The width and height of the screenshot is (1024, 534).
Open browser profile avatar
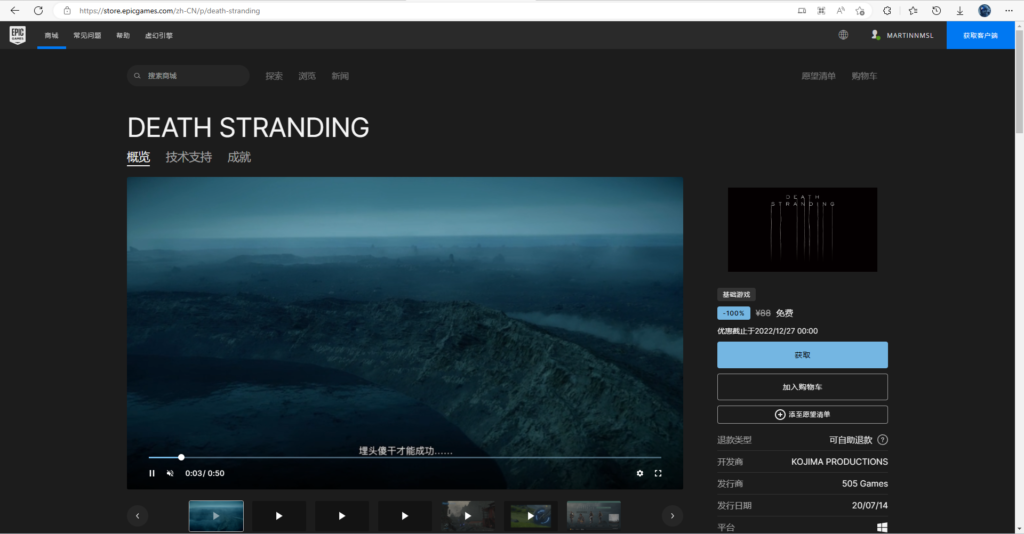(985, 10)
